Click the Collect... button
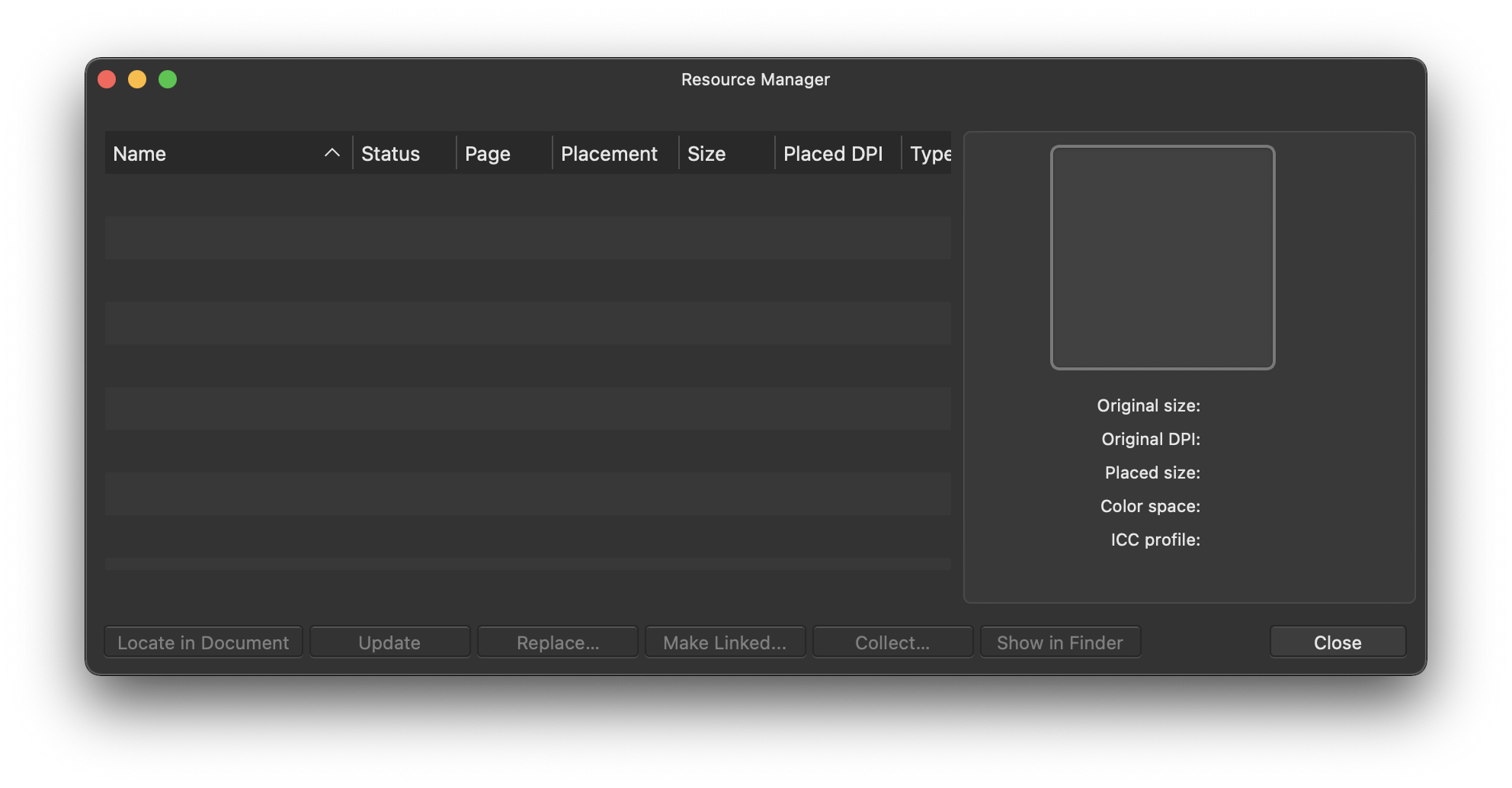1512x788 pixels. click(x=892, y=642)
